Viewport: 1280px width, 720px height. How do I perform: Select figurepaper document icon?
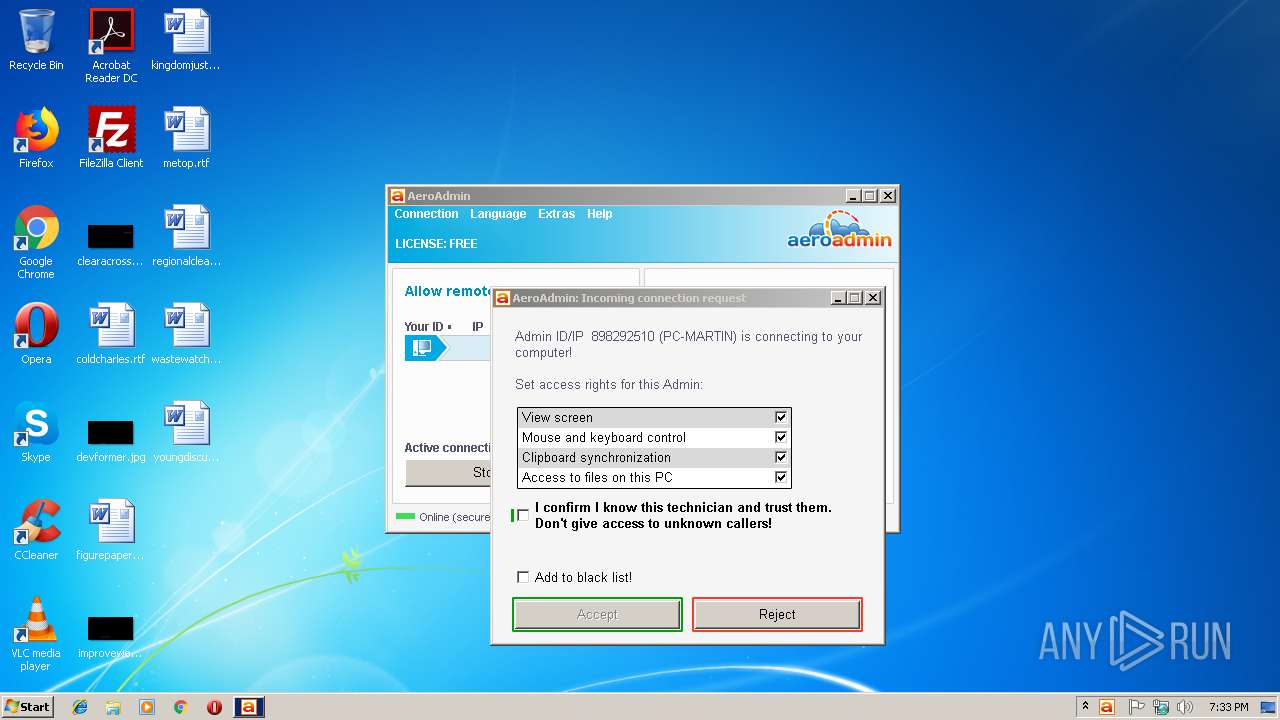111,530
